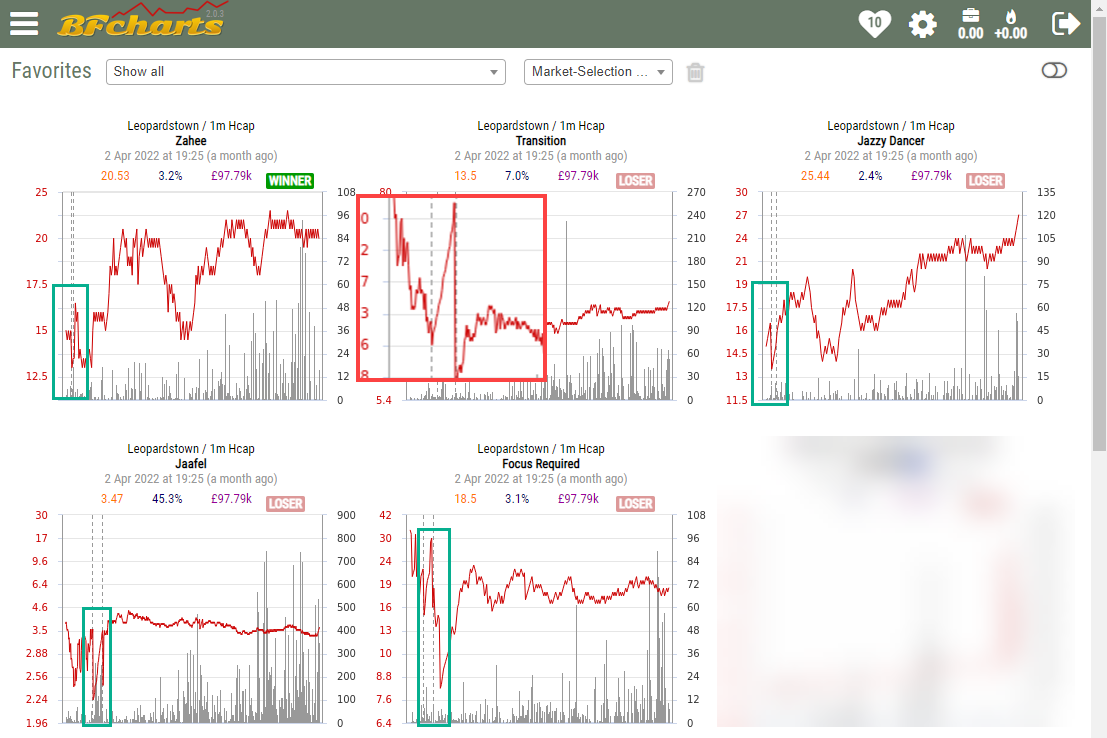Open favorites heart icon showing 10

pos(874,23)
